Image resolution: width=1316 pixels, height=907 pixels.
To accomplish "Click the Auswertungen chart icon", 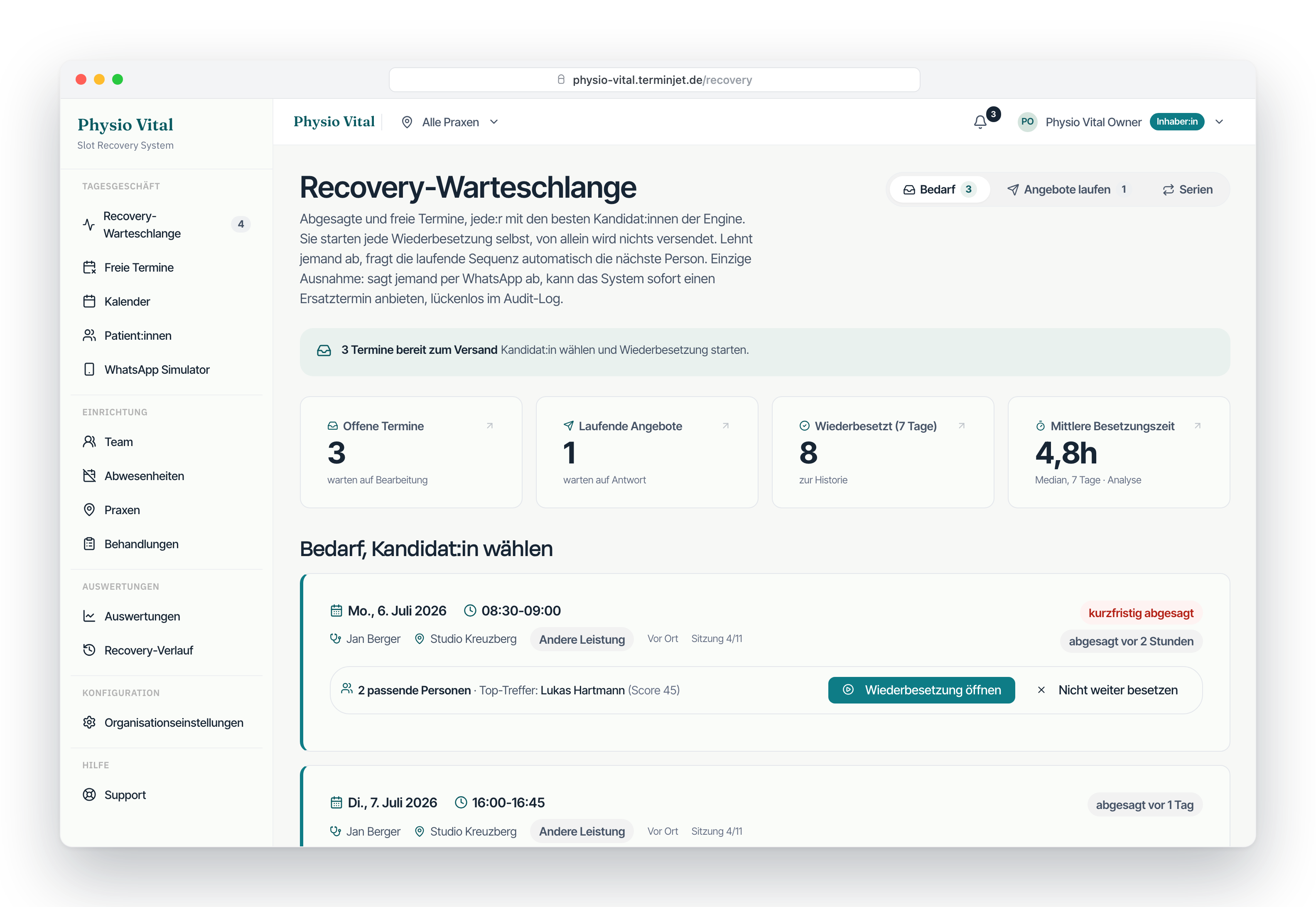I will pyautogui.click(x=89, y=616).
